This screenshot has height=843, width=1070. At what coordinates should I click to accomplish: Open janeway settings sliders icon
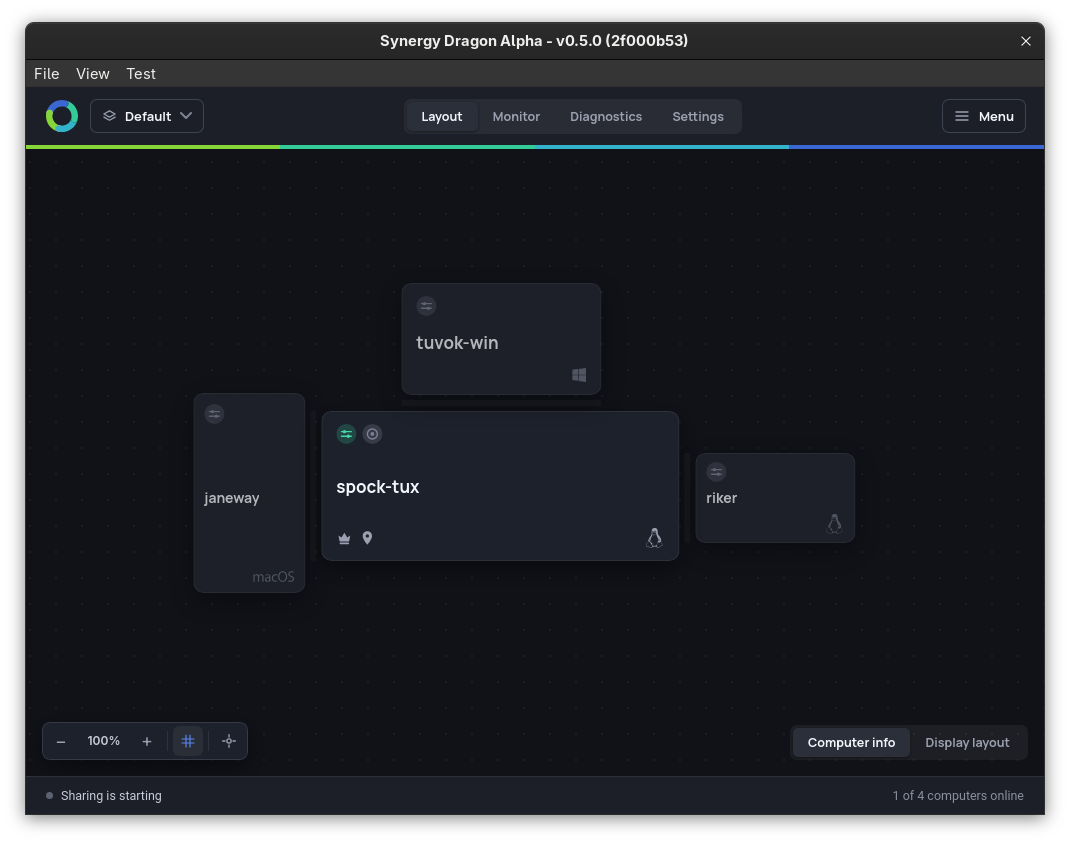point(214,414)
